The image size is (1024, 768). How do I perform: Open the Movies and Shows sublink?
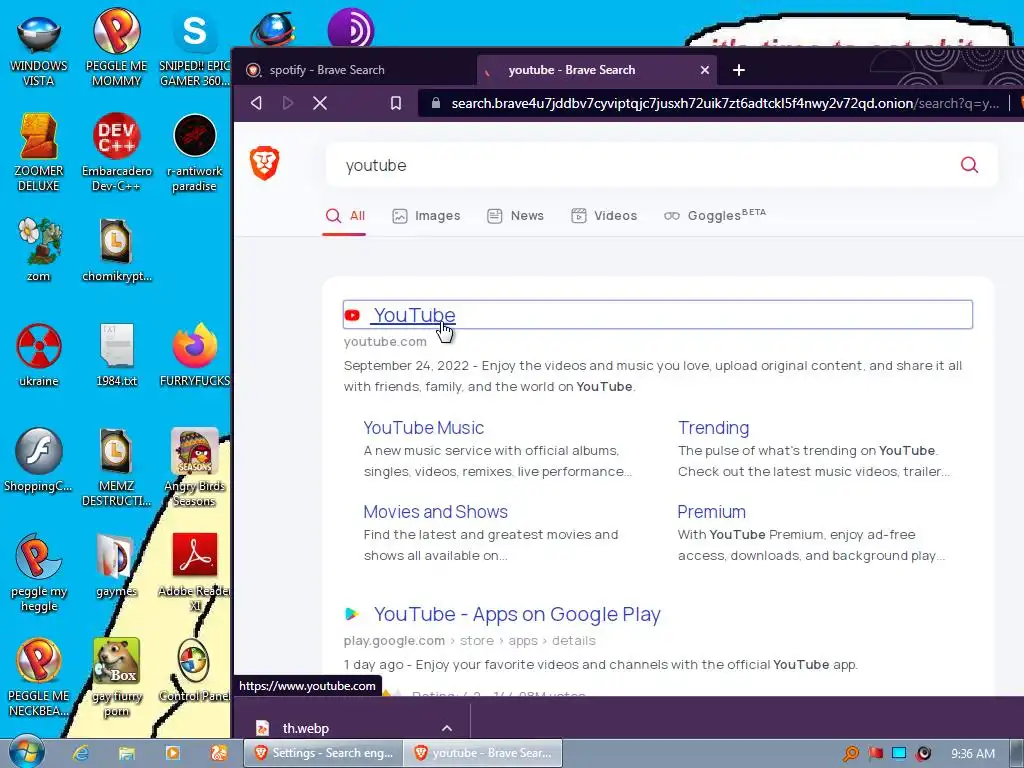point(436,512)
